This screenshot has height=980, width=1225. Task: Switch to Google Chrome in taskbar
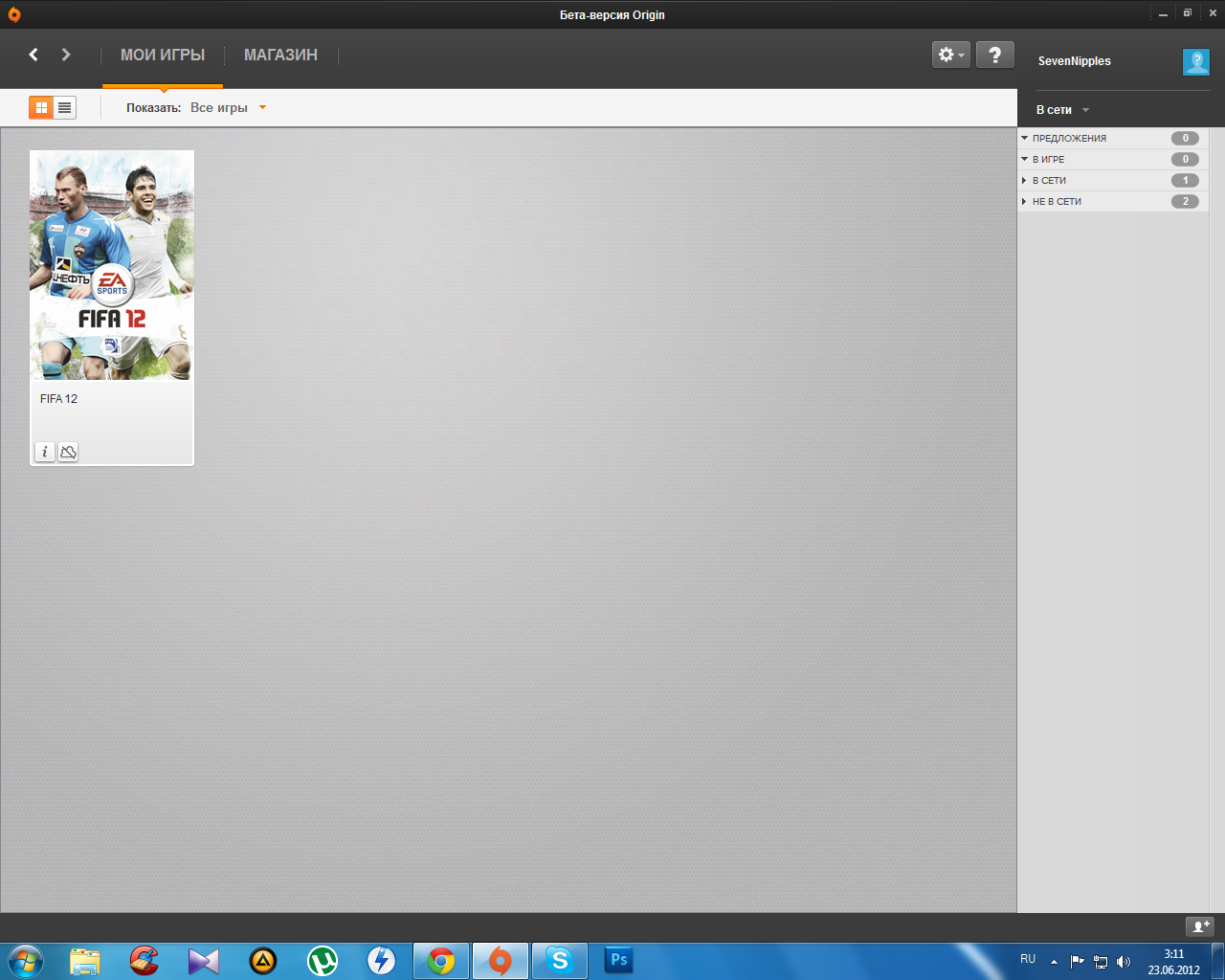(441, 960)
